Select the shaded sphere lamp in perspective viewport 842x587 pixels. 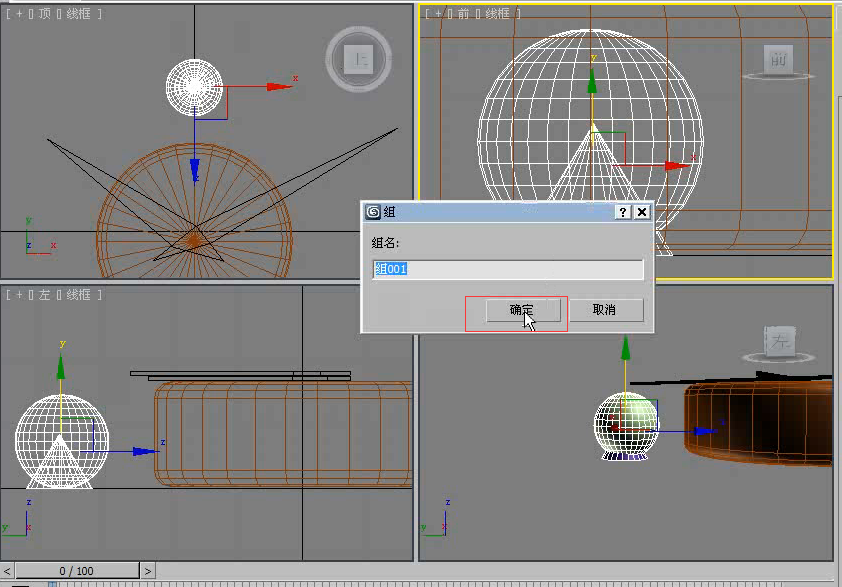point(626,426)
